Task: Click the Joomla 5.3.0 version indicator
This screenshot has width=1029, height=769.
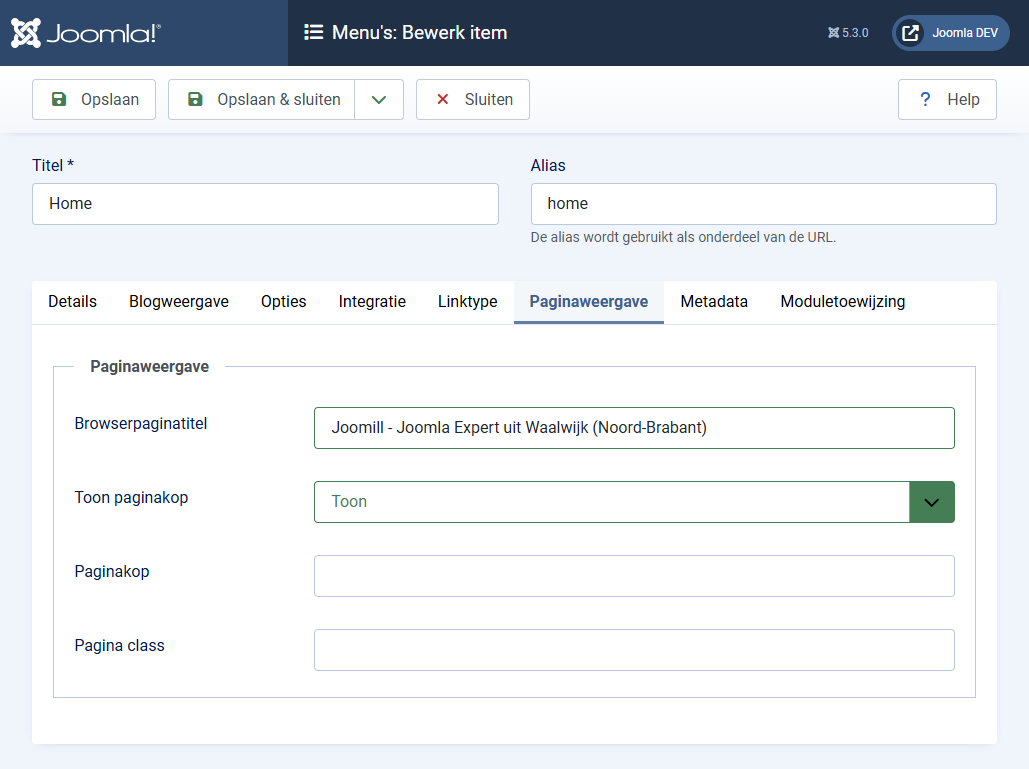Action: tap(848, 33)
